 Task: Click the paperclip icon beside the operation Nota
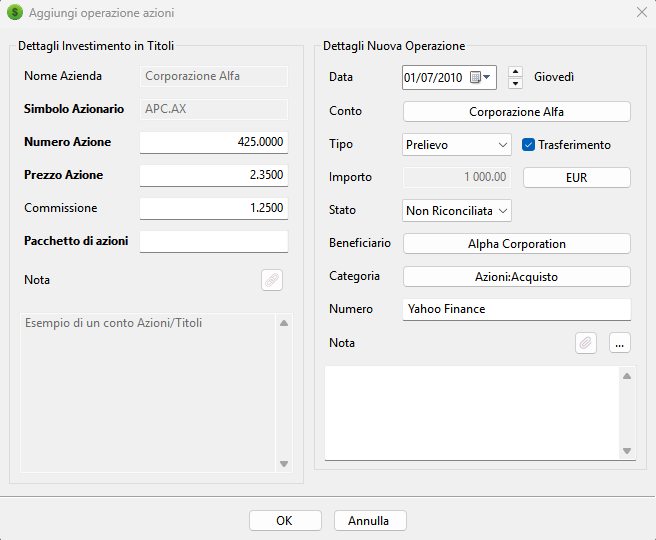(x=586, y=343)
